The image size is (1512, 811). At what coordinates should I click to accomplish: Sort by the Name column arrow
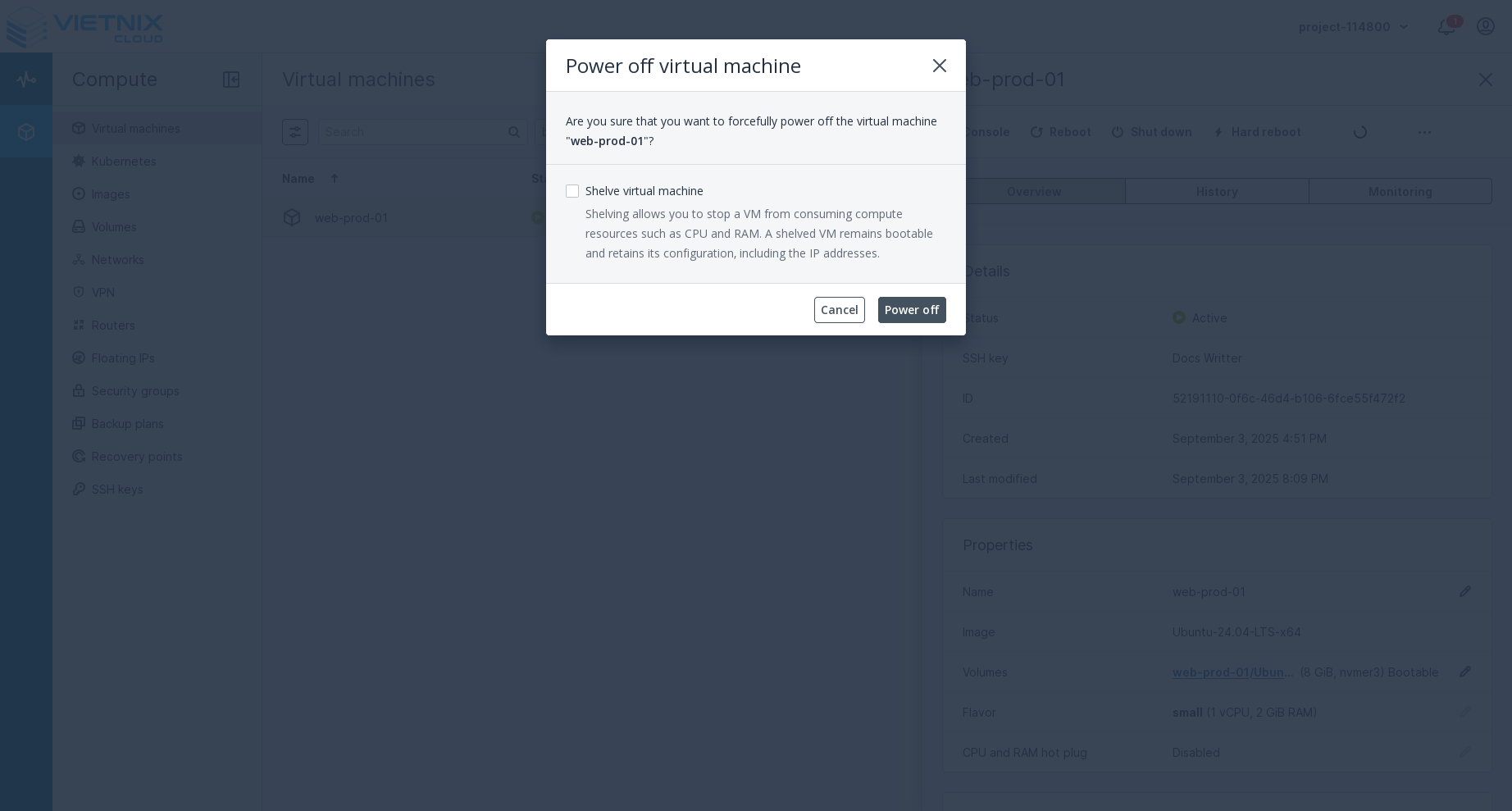coord(335,179)
